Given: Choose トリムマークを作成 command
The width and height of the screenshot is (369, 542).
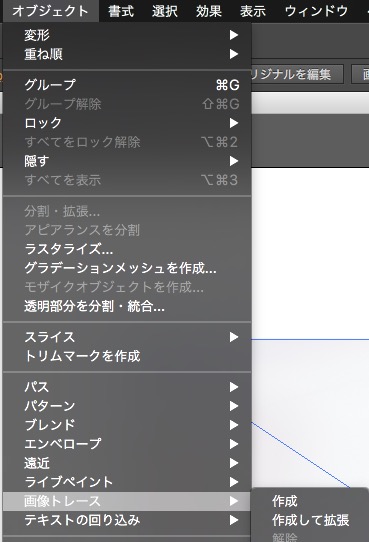Looking at the screenshot, I should pos(127,356).
